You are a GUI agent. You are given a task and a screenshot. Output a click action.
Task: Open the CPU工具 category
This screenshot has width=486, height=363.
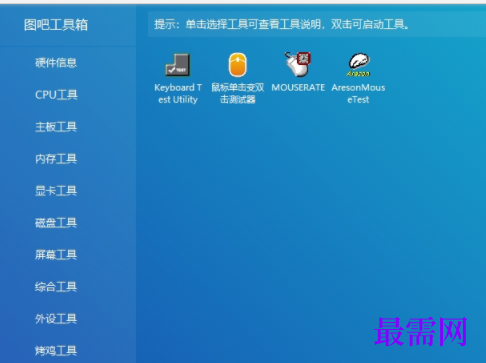(56, 95)
